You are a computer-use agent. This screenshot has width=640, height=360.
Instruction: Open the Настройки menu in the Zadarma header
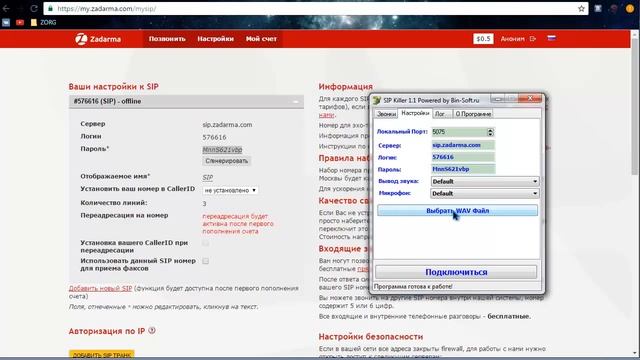216,39
